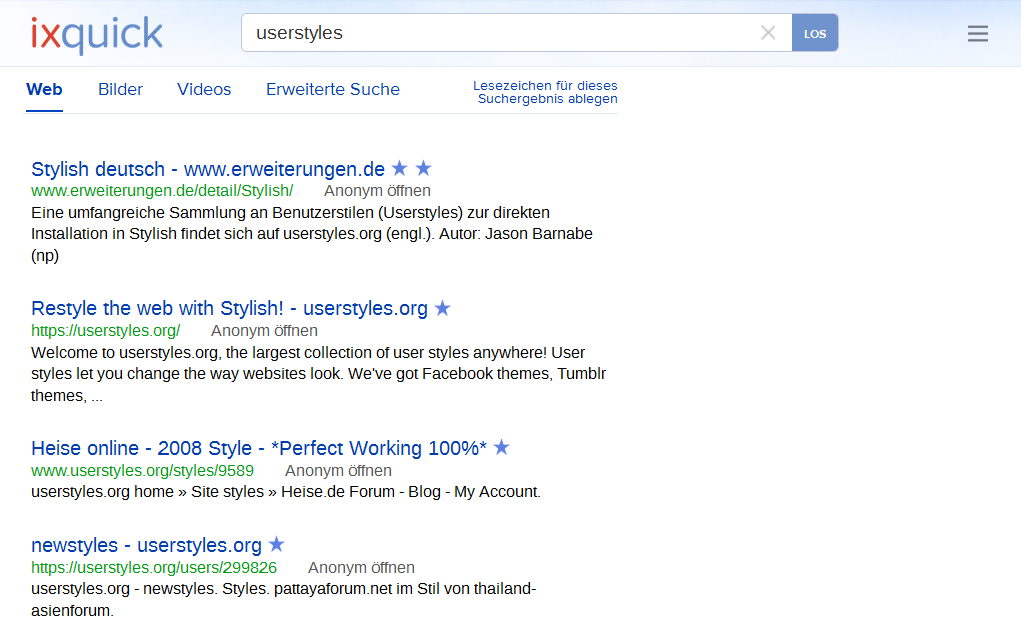Click Anonym öffnen for the erweiterungen.de result

(378, 191)
